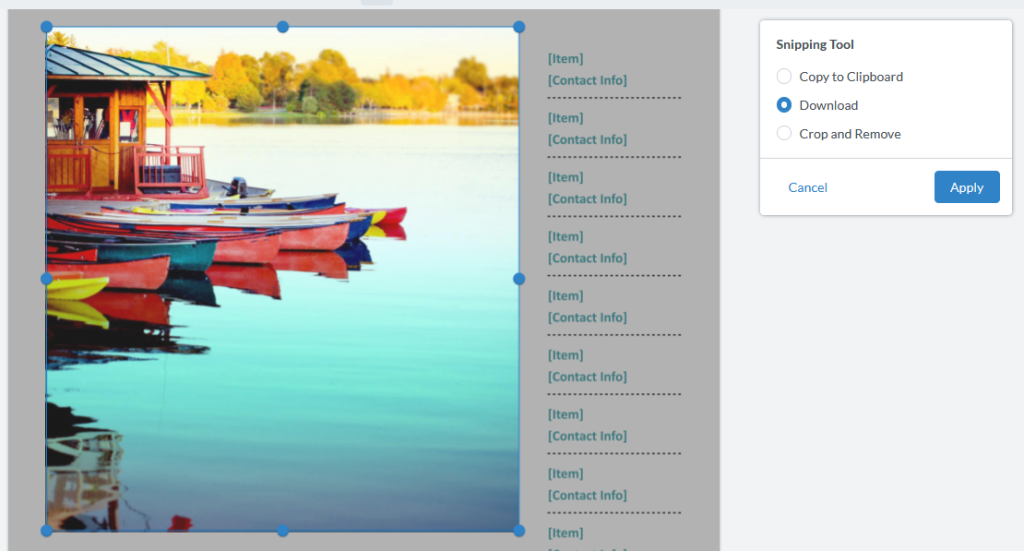Click the top-left selection handle
Screen dimensions: 1024x551
click(46, 27)
